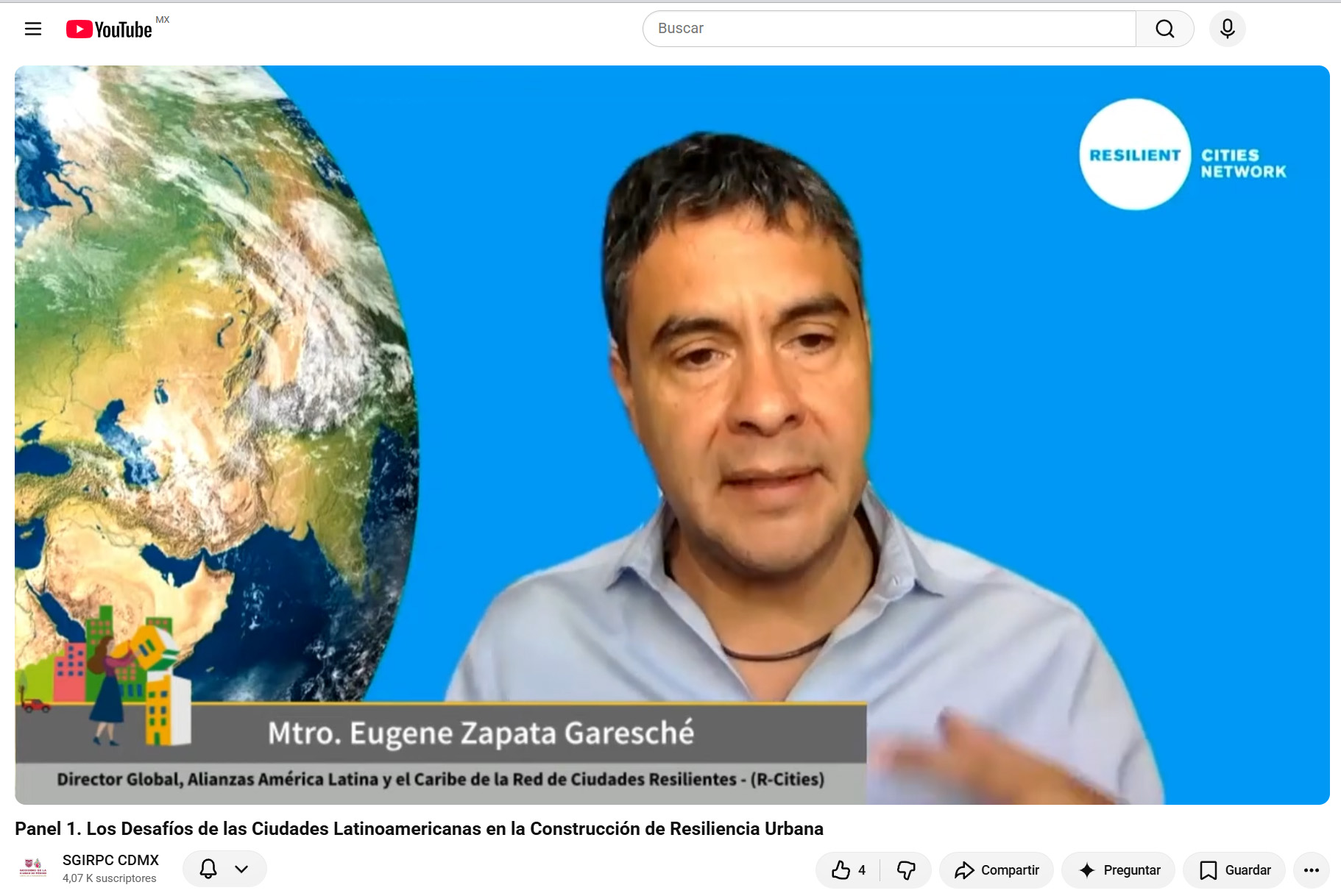Screen dimensions: 1341x896
Task: Click the video player to pause
Action: [672, 435]
